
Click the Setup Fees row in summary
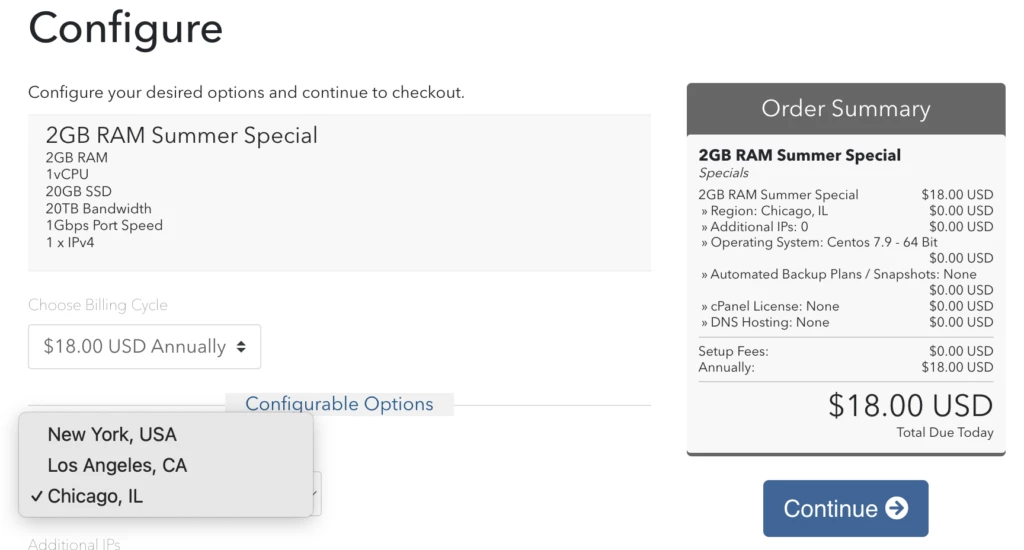click(x=733, y=351)
